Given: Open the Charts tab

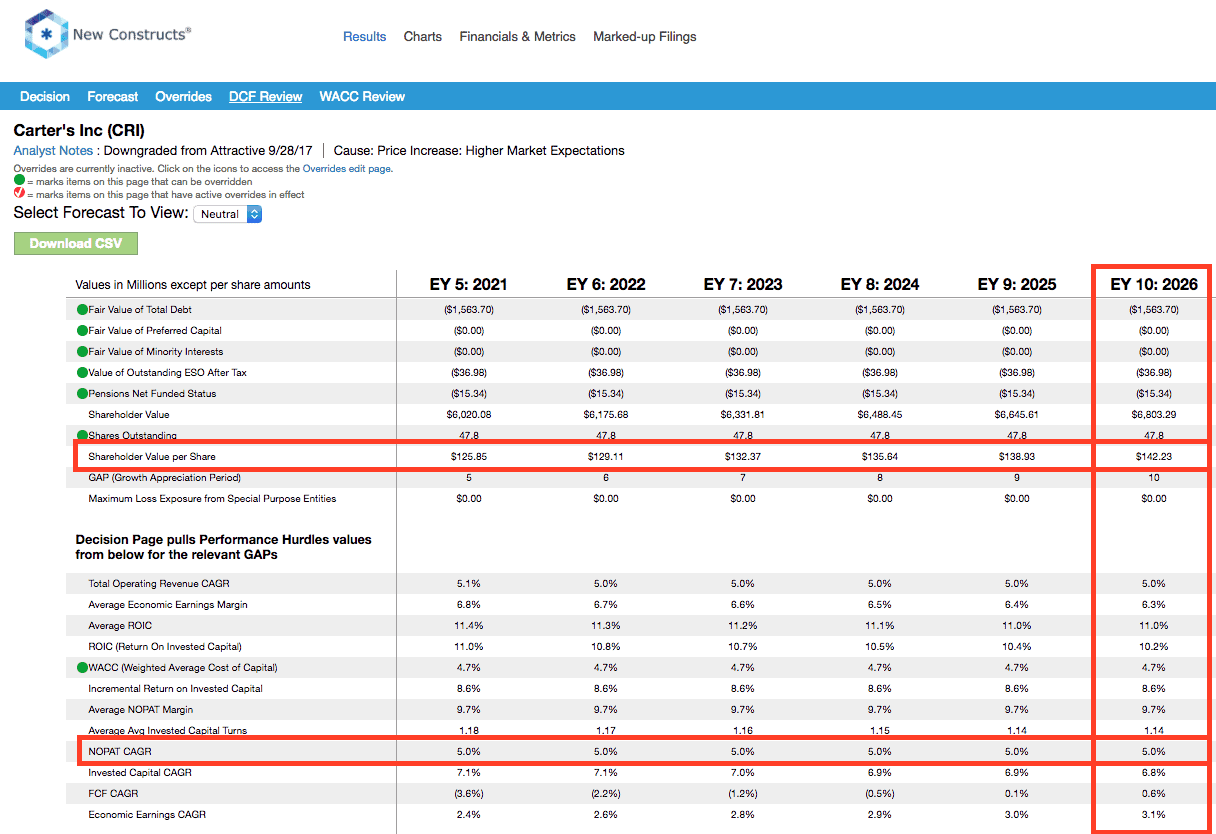Looking at the screenshot, I should click(423, 36).
